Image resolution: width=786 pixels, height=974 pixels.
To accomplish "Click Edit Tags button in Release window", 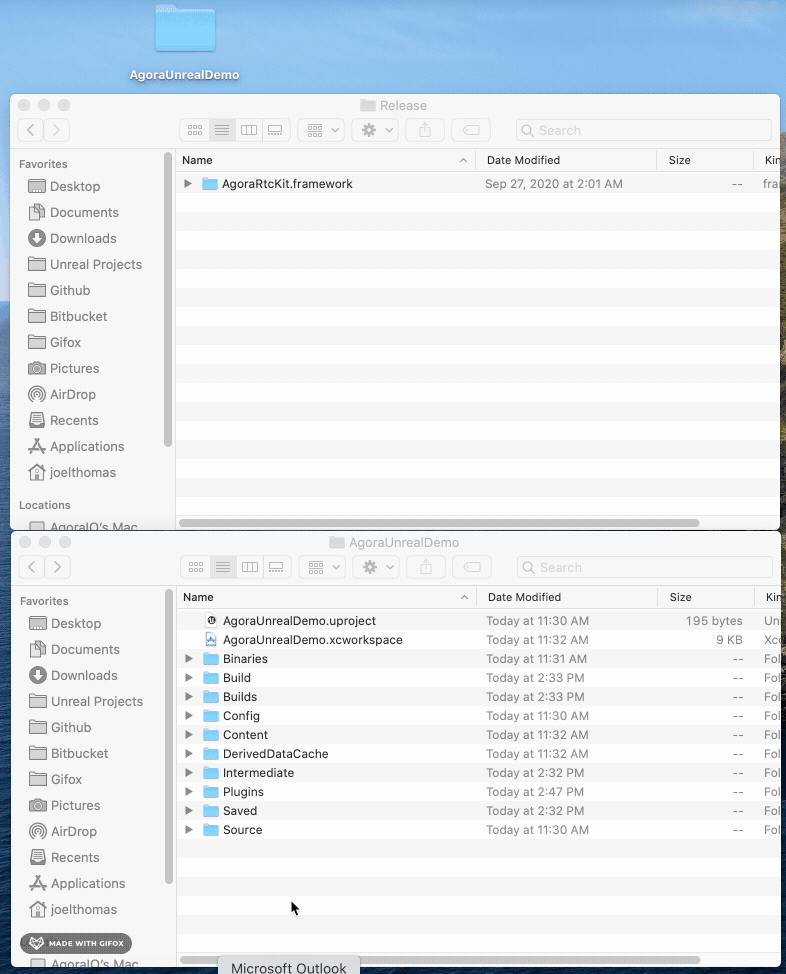I will [x=471, y=130].
